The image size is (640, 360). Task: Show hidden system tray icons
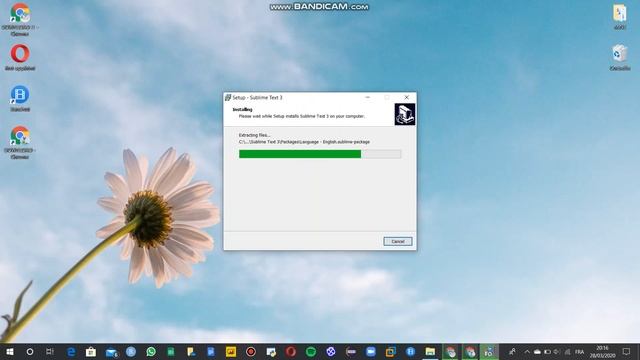[x=527, y=351]
